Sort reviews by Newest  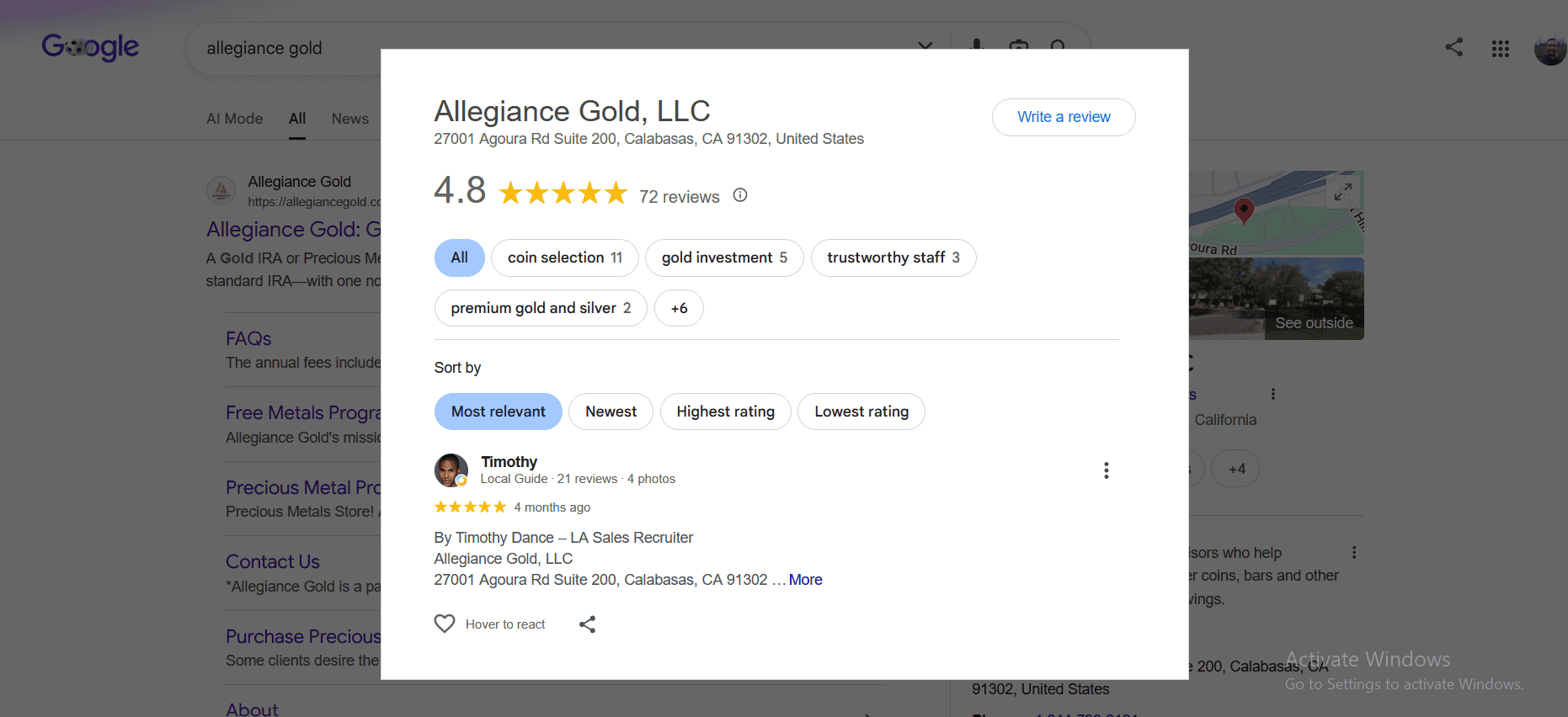611,412
